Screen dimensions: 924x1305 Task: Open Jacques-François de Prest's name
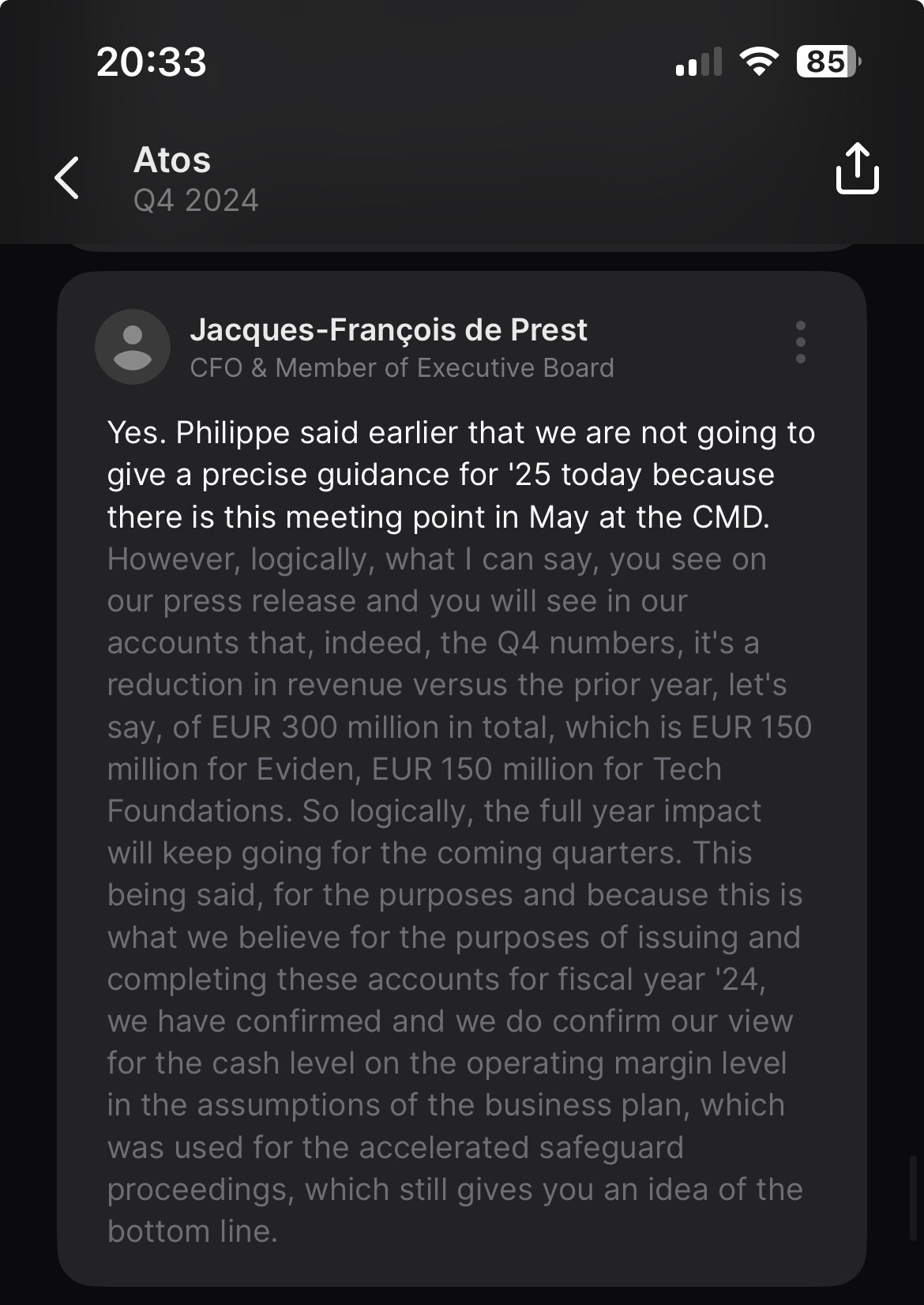pos(389,330)
